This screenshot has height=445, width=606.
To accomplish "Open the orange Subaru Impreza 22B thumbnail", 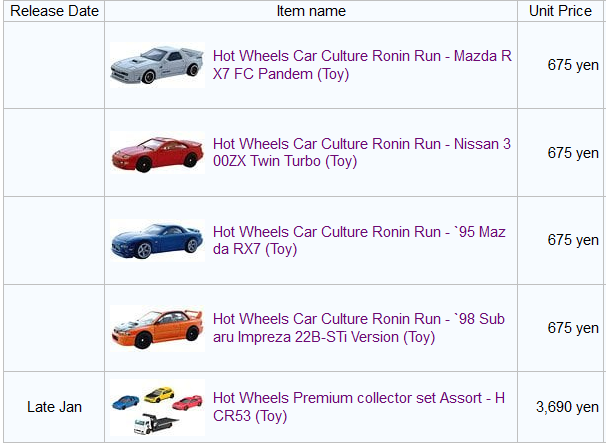I will [157, 328].
